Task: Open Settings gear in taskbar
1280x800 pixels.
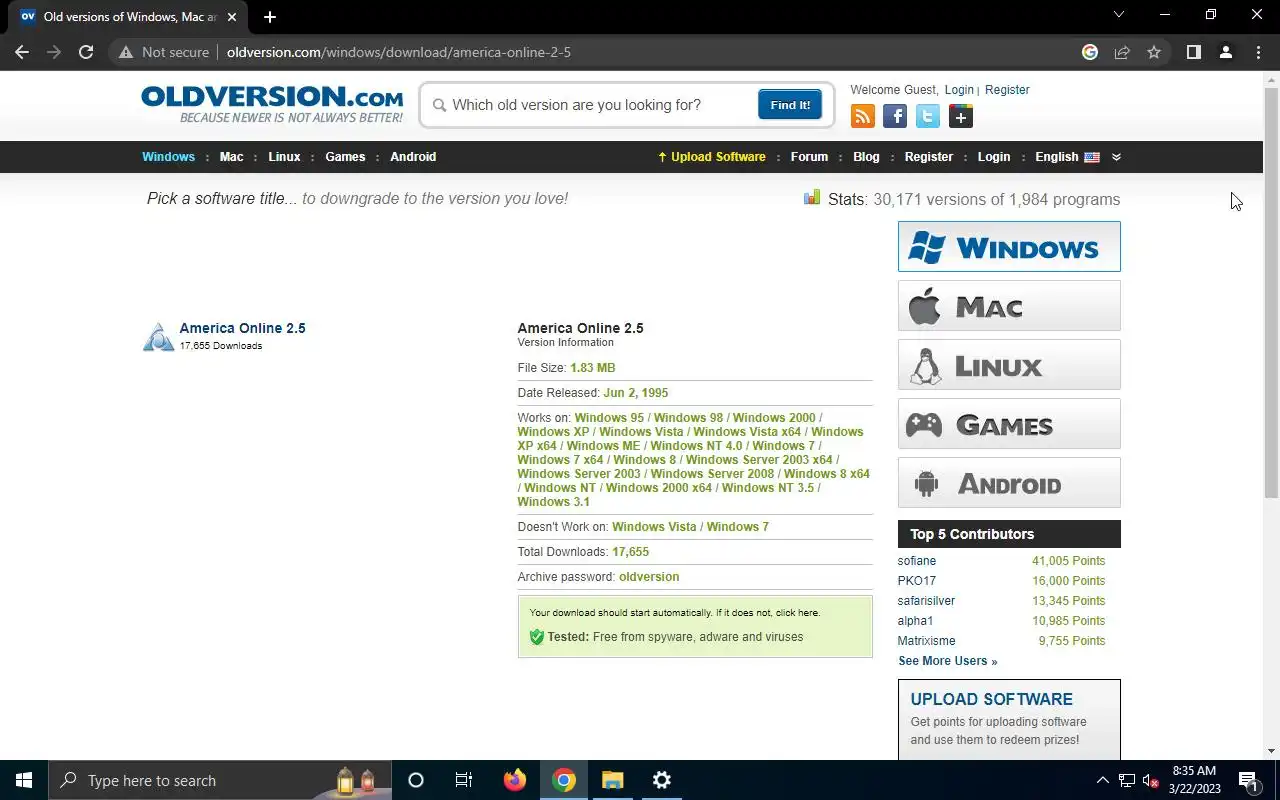Action: click(x=662, y=780)
